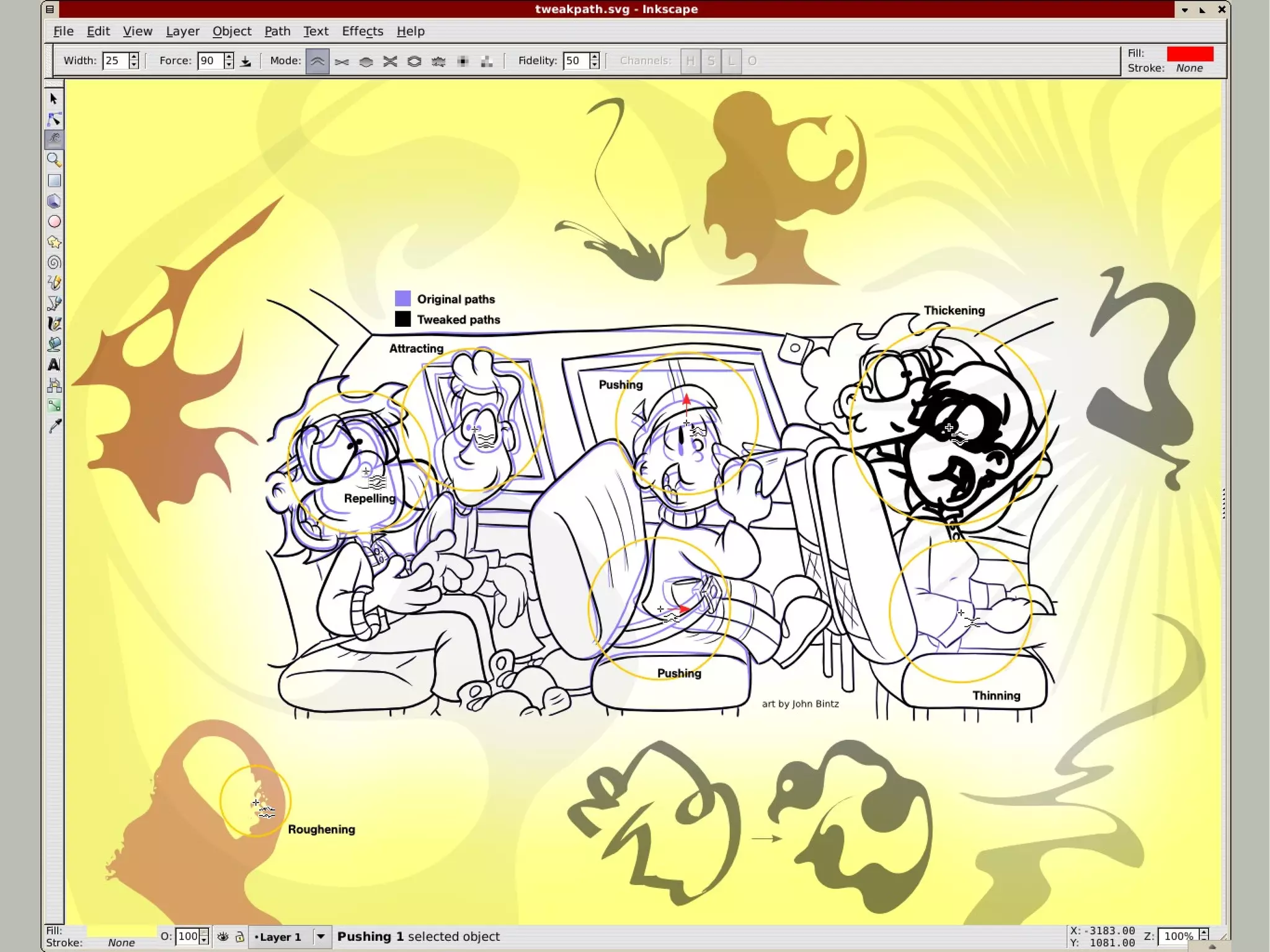Select the Node edit tool
Image resolution: width=1270 pixels, height=952 pixels.
[x=54, y=119]
